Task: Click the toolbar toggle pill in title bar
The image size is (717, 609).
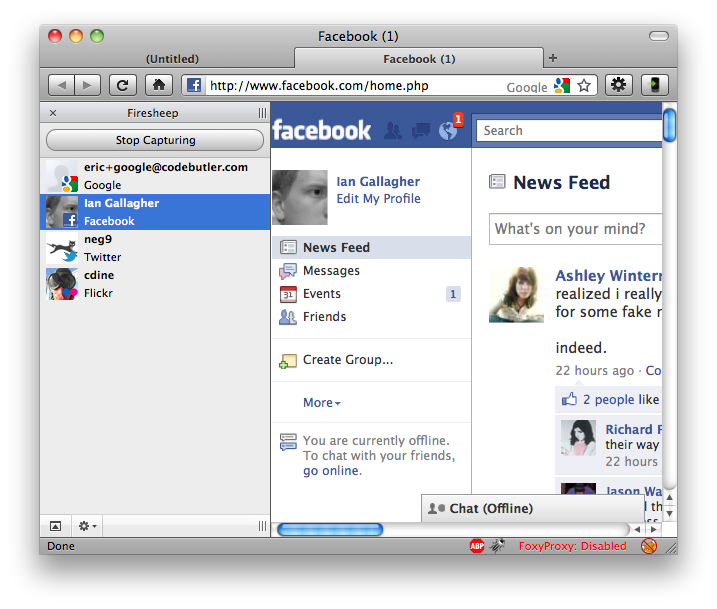Action: [659, 36]
